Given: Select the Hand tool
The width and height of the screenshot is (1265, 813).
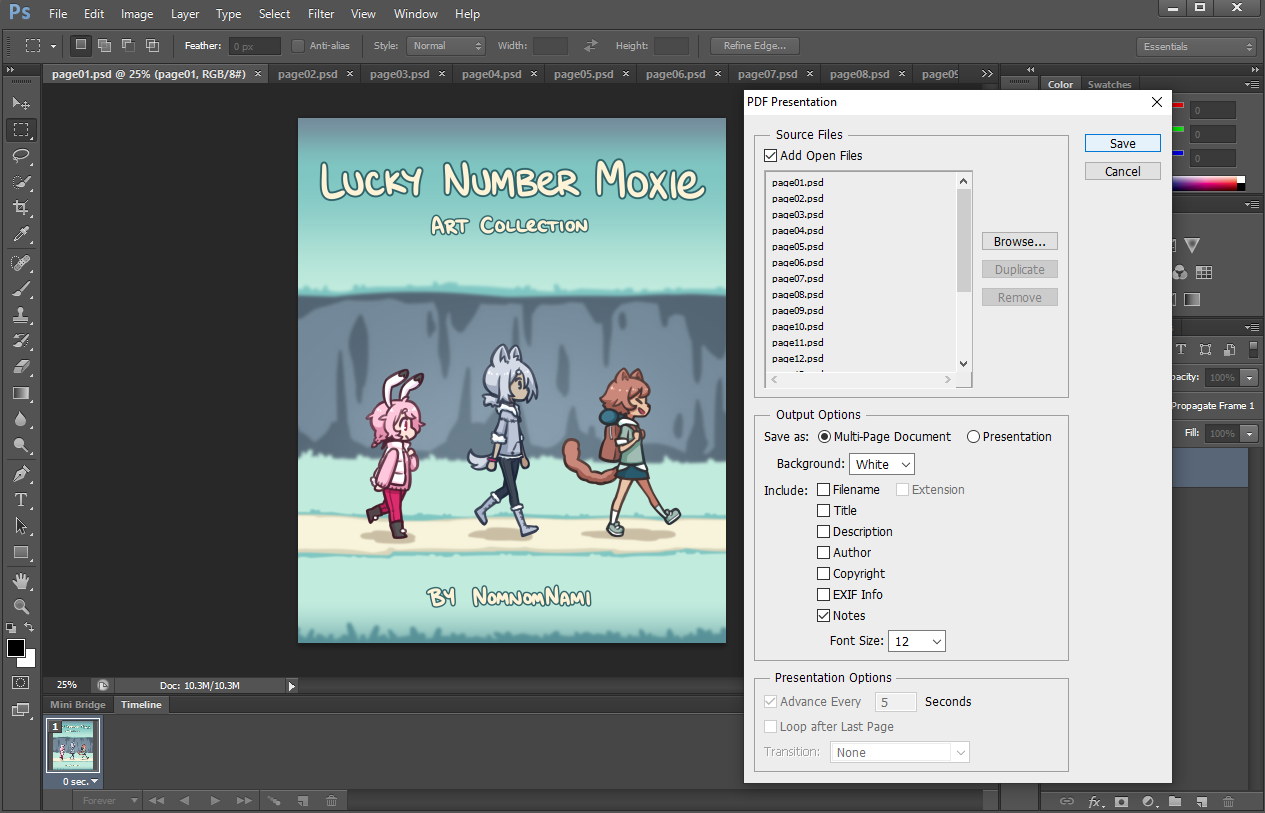Looking at the screenshot, I should pos(21,581).
